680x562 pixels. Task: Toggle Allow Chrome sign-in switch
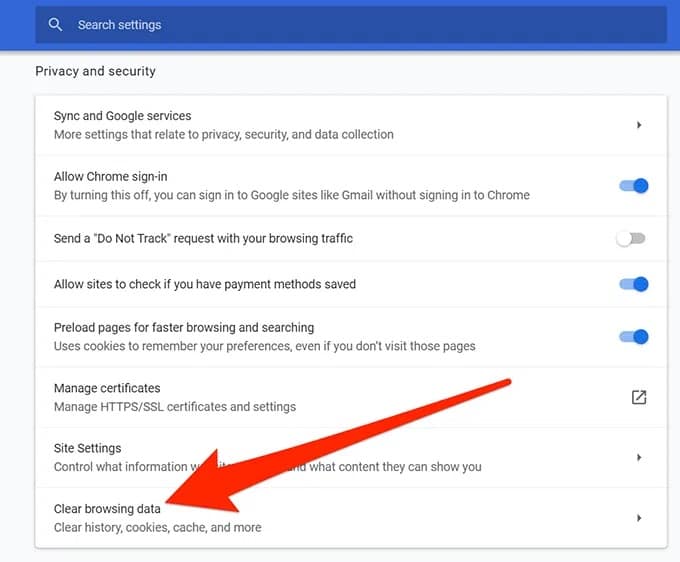[x=634, y=186]
